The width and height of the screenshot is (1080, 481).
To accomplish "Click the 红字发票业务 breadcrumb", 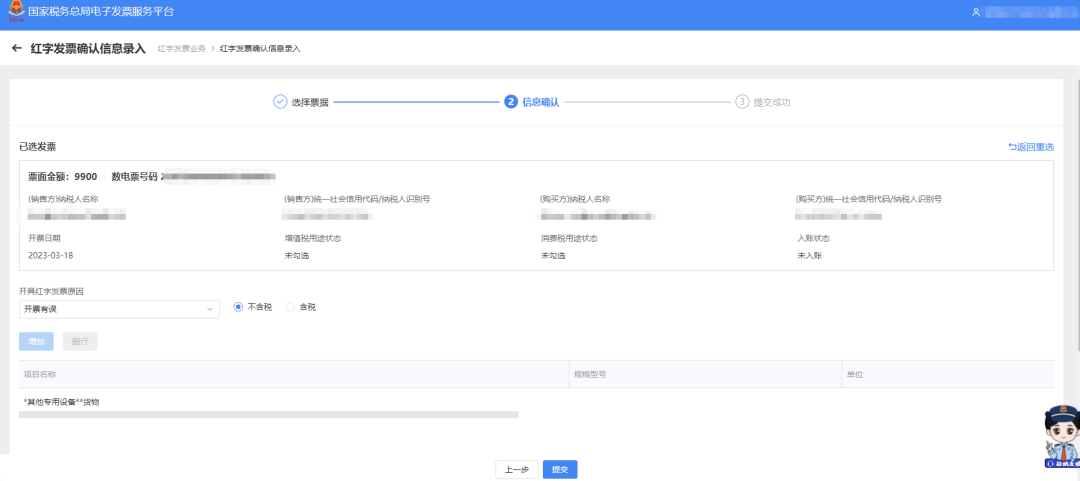I will [x=181, y=48].
